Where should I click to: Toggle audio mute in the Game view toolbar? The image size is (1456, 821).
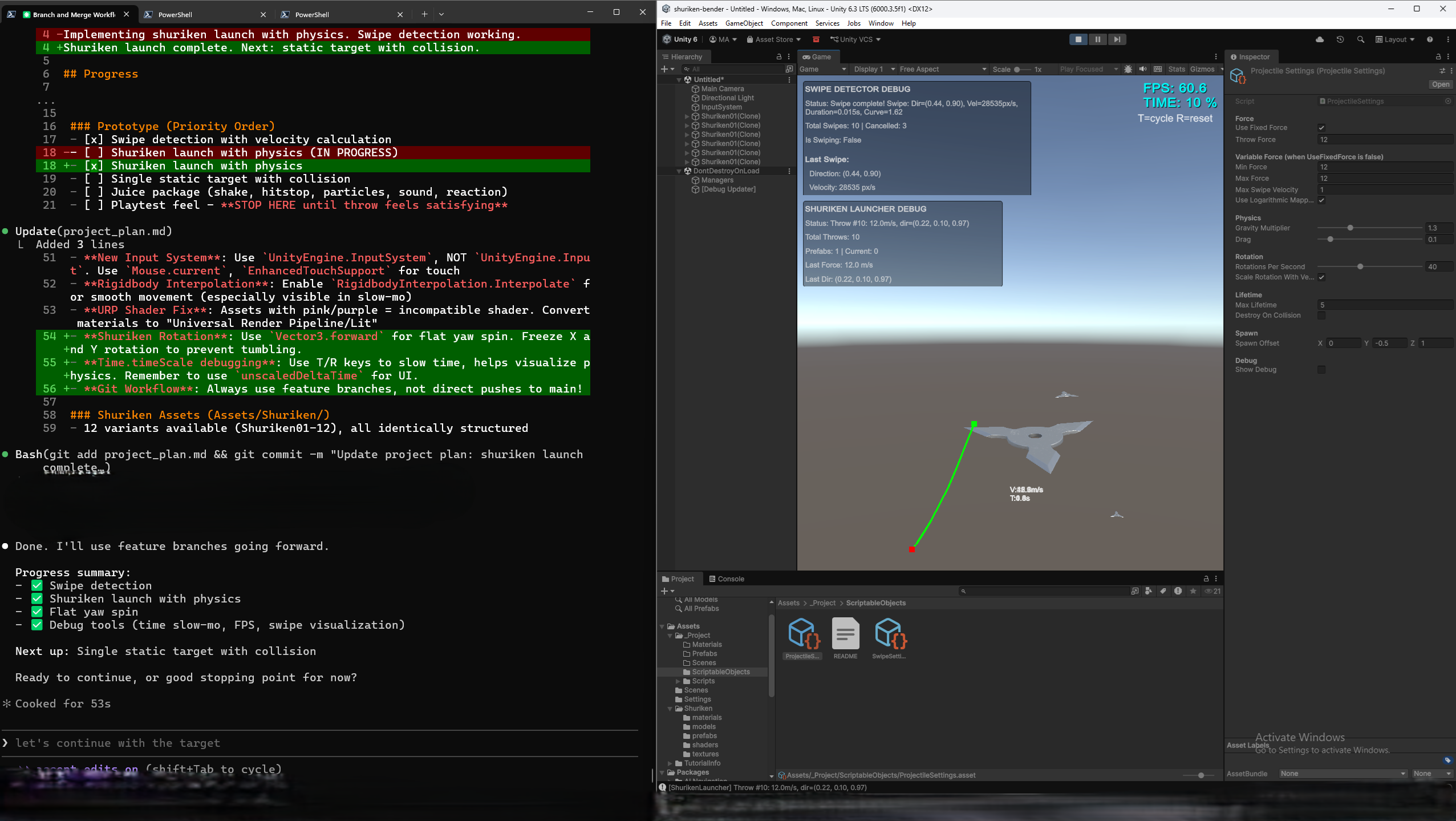click(1143, 69)
